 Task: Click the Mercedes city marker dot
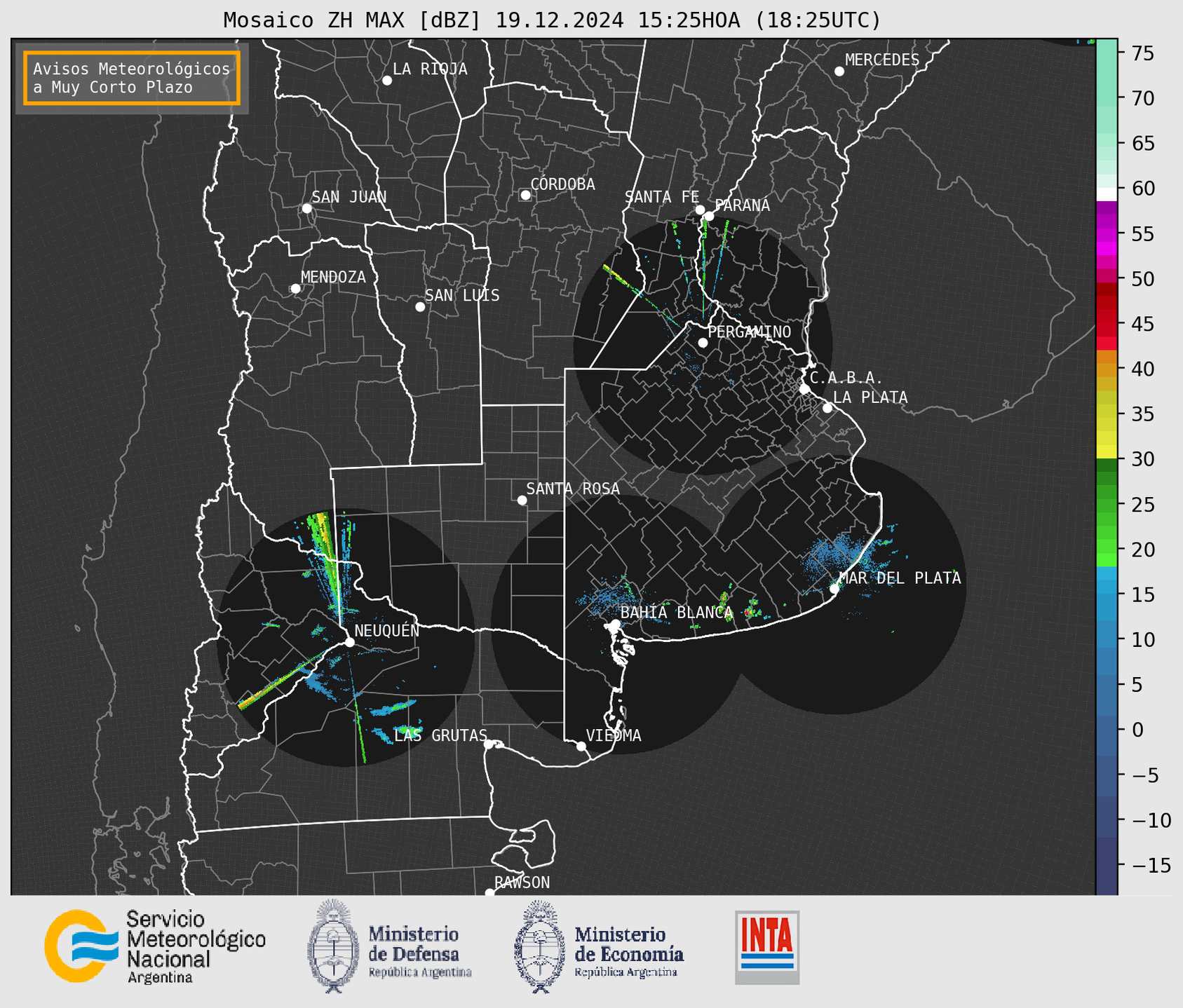[839, 71]
